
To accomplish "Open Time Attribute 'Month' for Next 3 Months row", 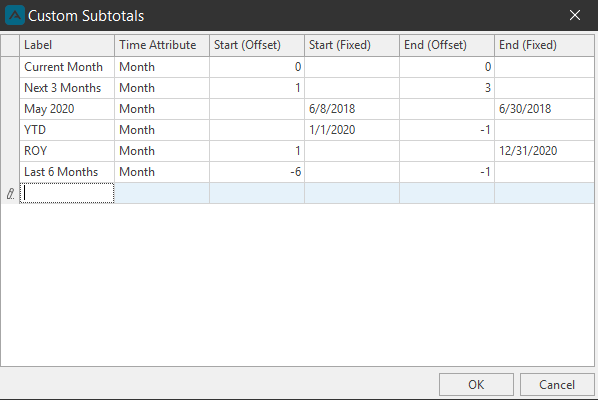I will (x=162, y=88).
